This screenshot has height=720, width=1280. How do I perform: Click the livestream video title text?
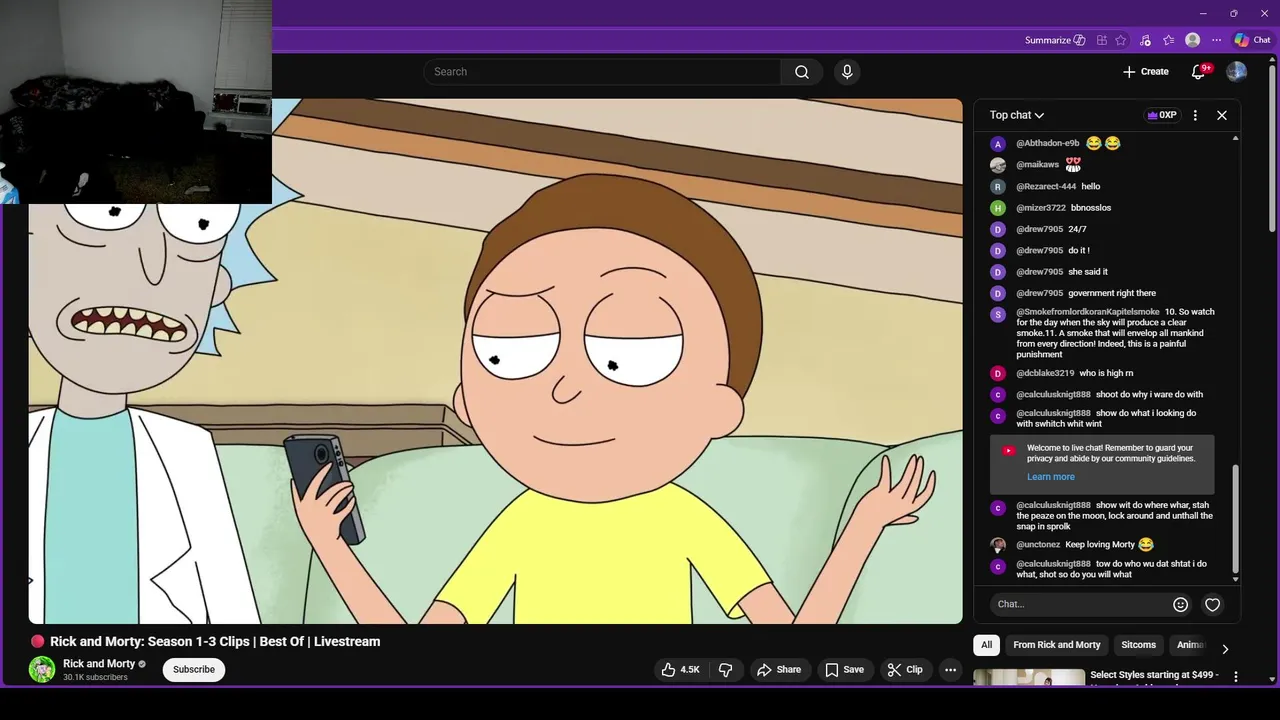pyautogui.click(x=215, y=642)
